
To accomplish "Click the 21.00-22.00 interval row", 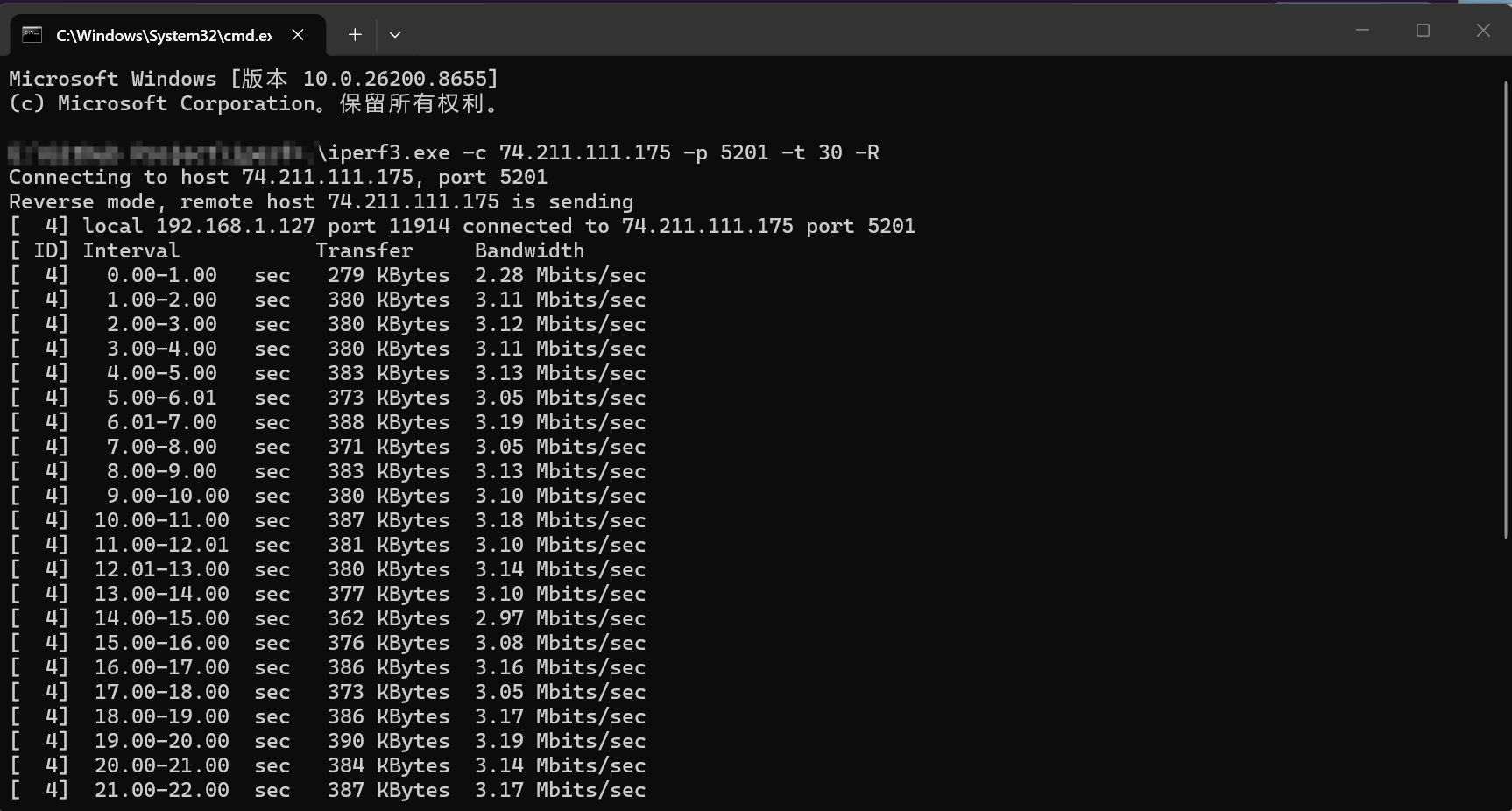I will click(x=328, y=790).
